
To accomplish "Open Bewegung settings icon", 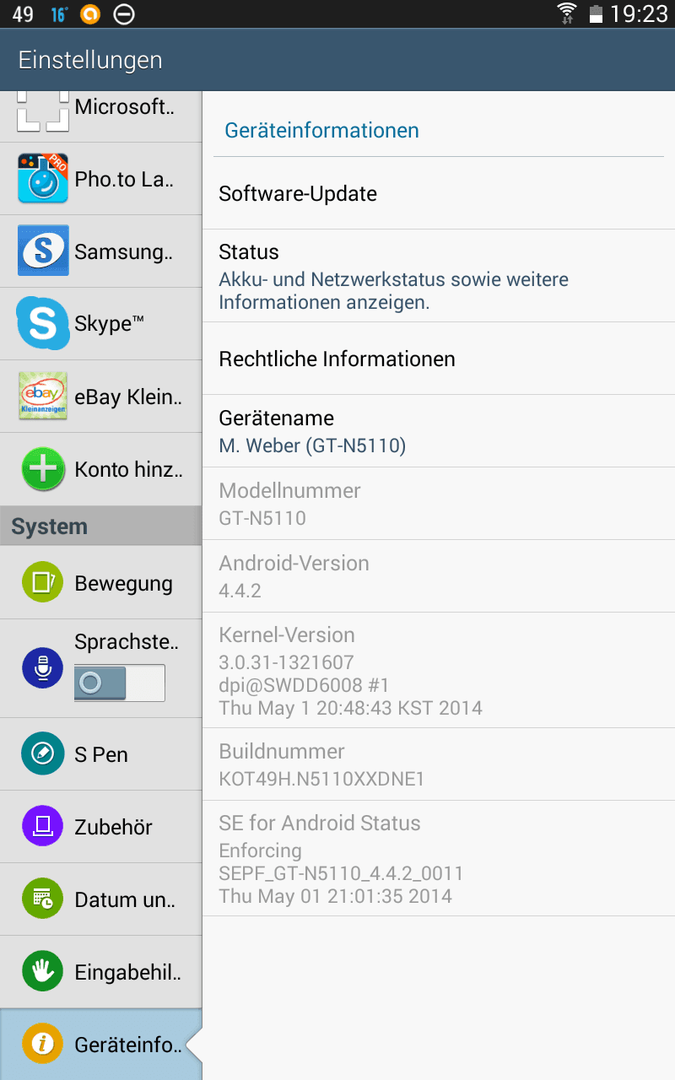I will point(43,582).
